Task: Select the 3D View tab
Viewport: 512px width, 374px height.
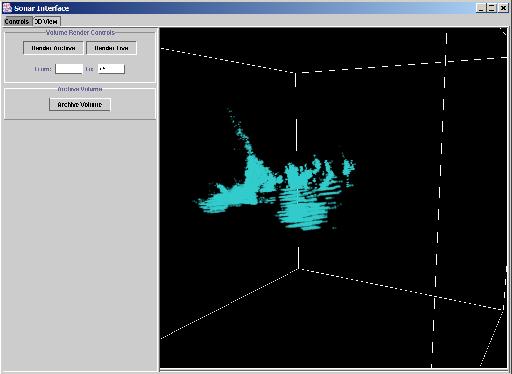Action: click(x=46, y=22)
